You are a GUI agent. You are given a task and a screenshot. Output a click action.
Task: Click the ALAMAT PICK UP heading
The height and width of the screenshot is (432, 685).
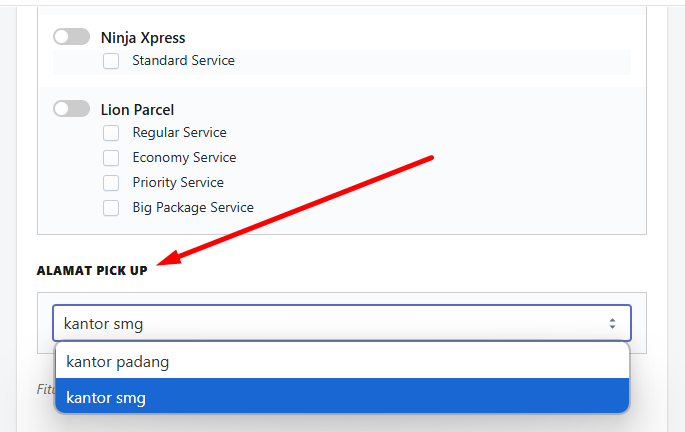[x=92, y=271]
